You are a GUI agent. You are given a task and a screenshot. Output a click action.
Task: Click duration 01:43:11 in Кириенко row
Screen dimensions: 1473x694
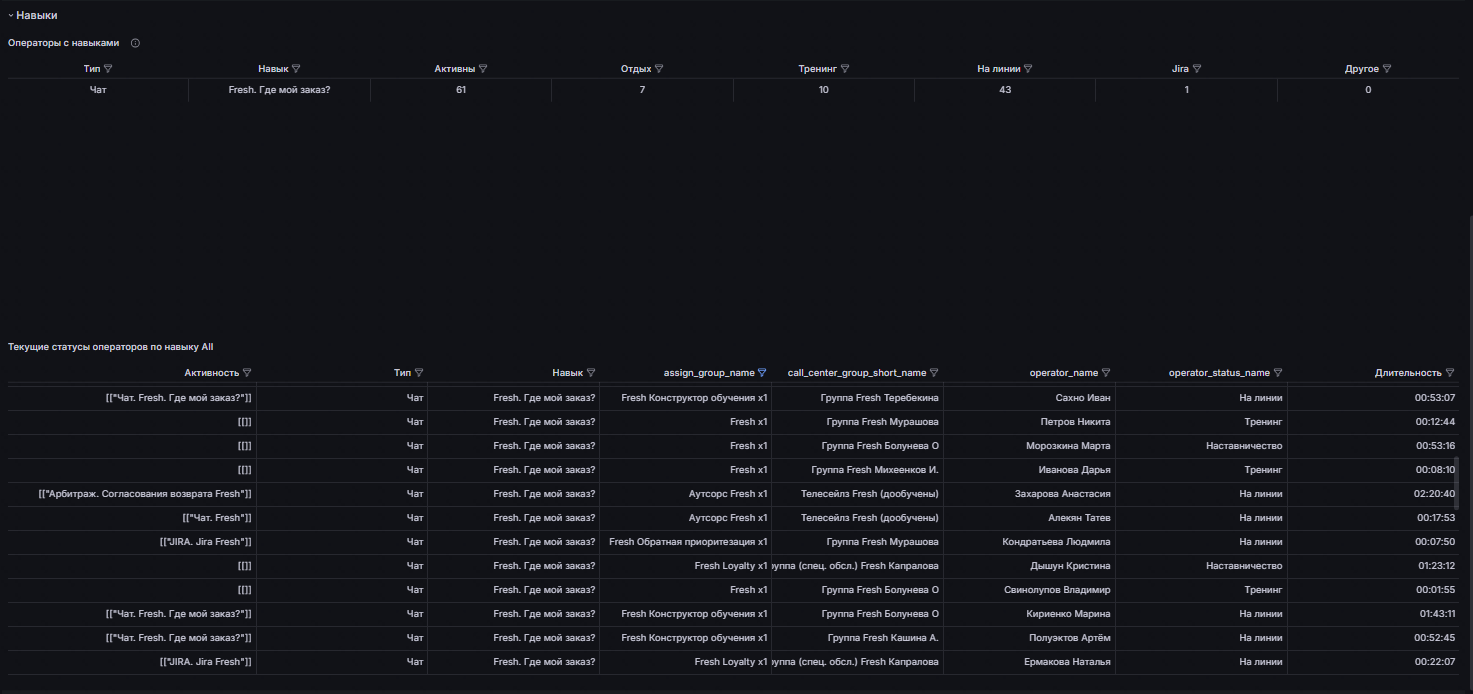click(x=1437, y=614)
